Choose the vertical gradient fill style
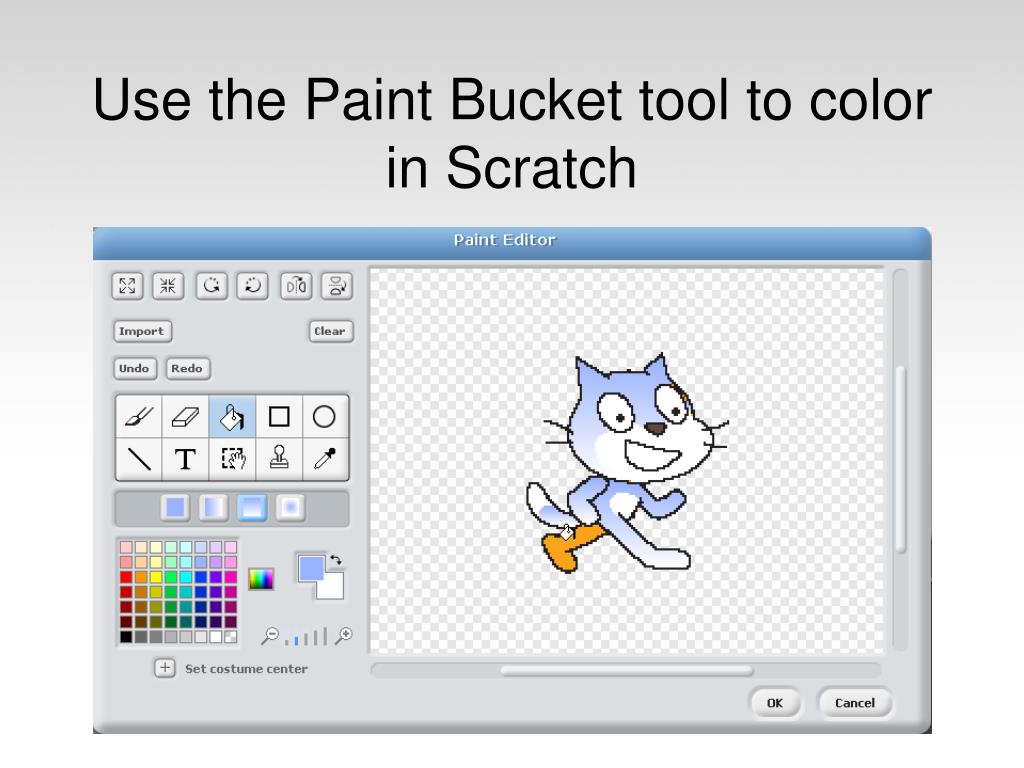Viewport: 1024px width, 768px height. coord(251,507)
